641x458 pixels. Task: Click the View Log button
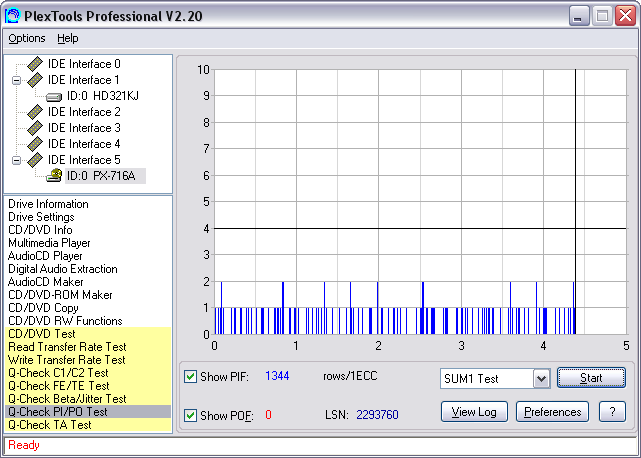(x=474, y=412)
